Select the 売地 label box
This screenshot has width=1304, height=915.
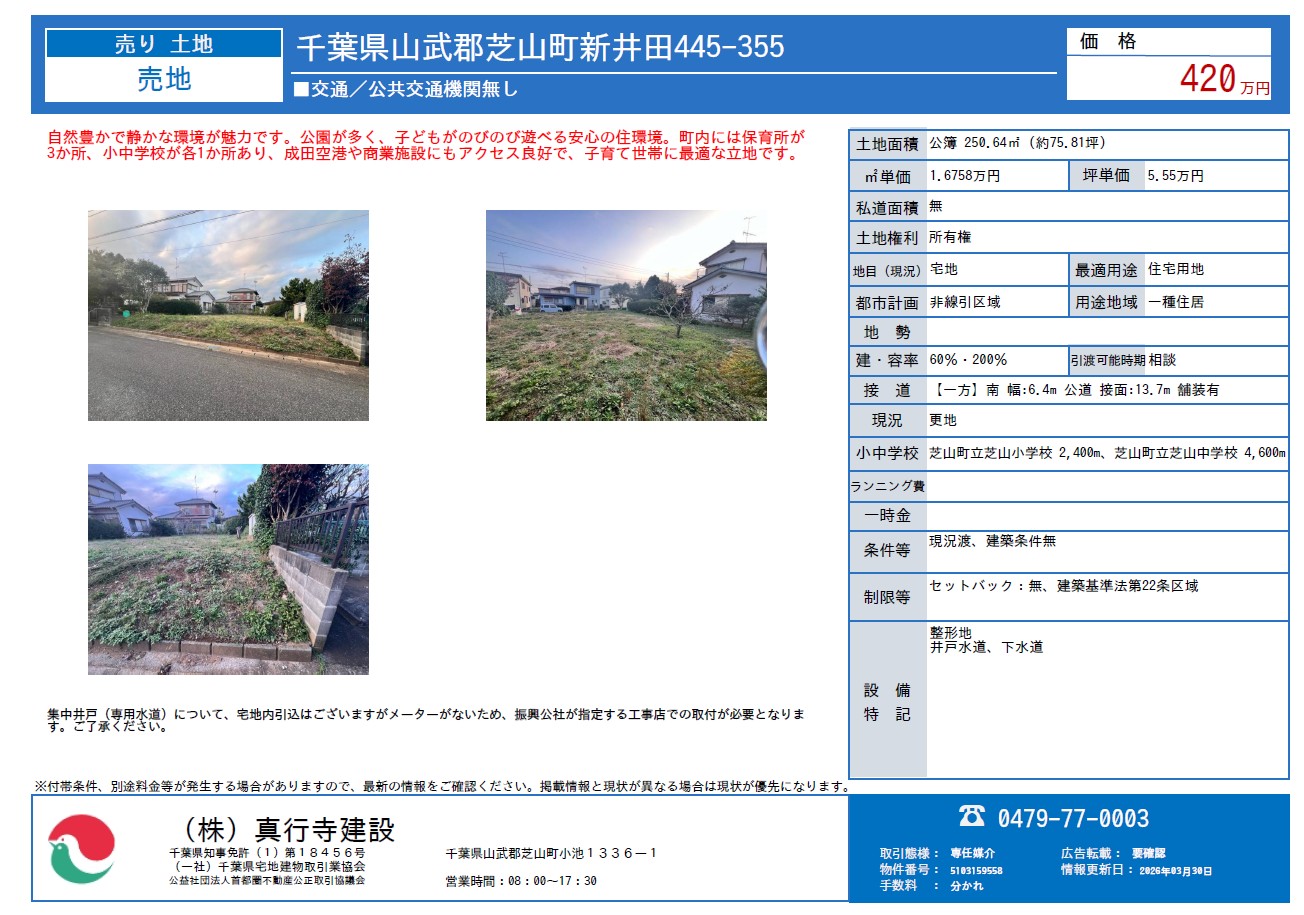(x=164, y=80)
